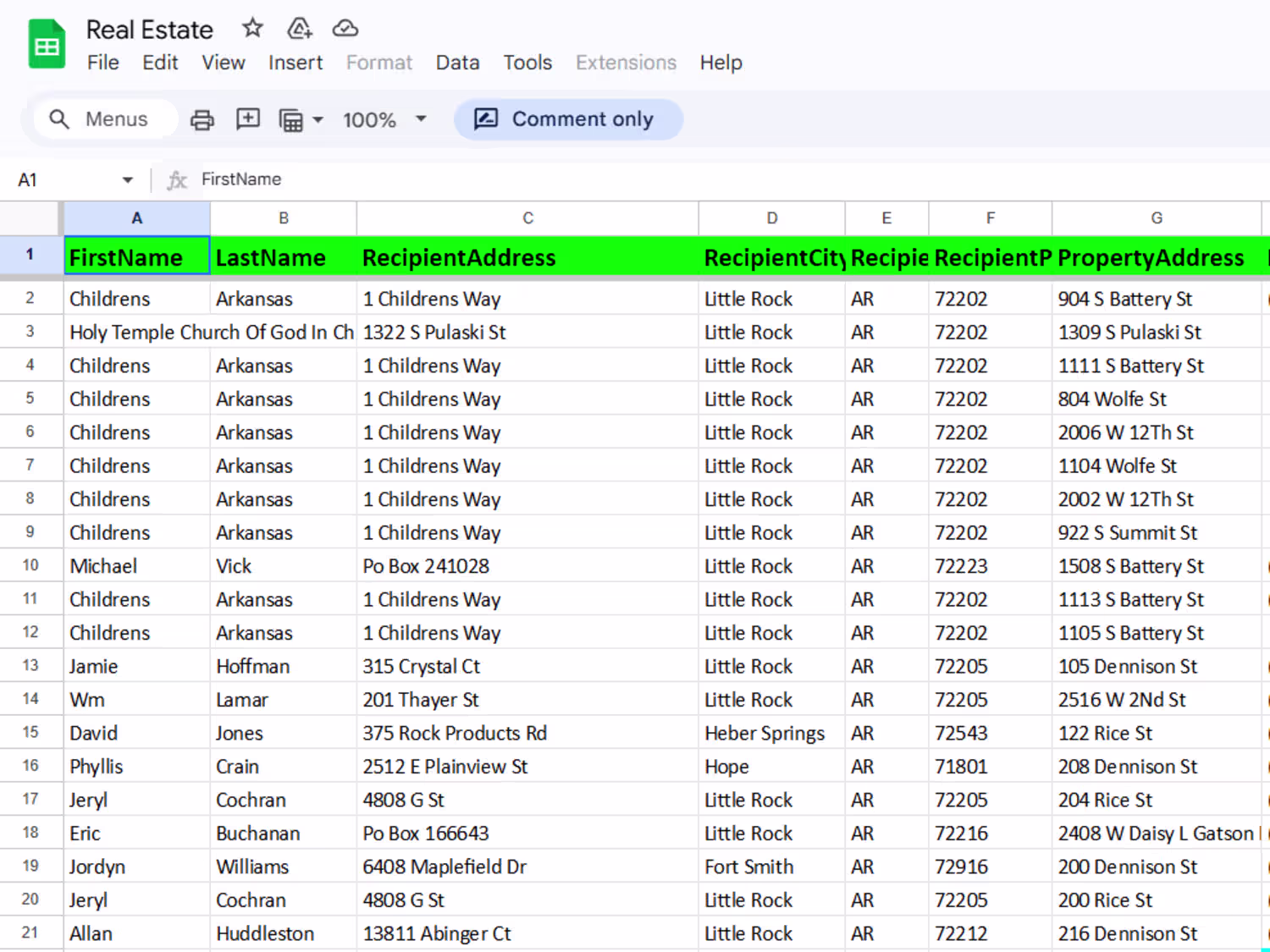Select row 10 header
Screen dimensions: 1270x952
click(30, 565)
